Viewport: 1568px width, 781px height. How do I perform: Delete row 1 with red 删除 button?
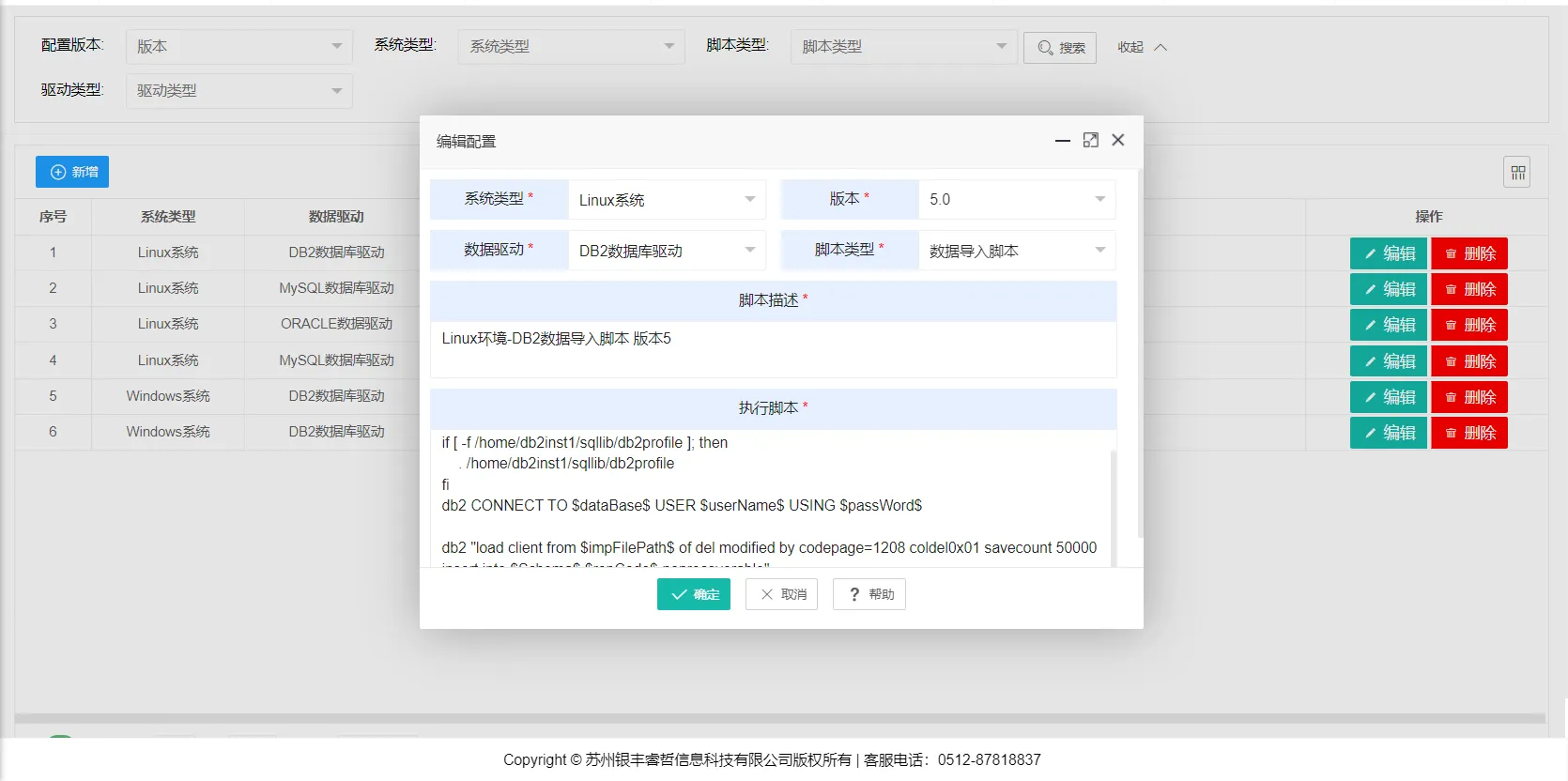pyautogui.click(x=1468, y=253)
